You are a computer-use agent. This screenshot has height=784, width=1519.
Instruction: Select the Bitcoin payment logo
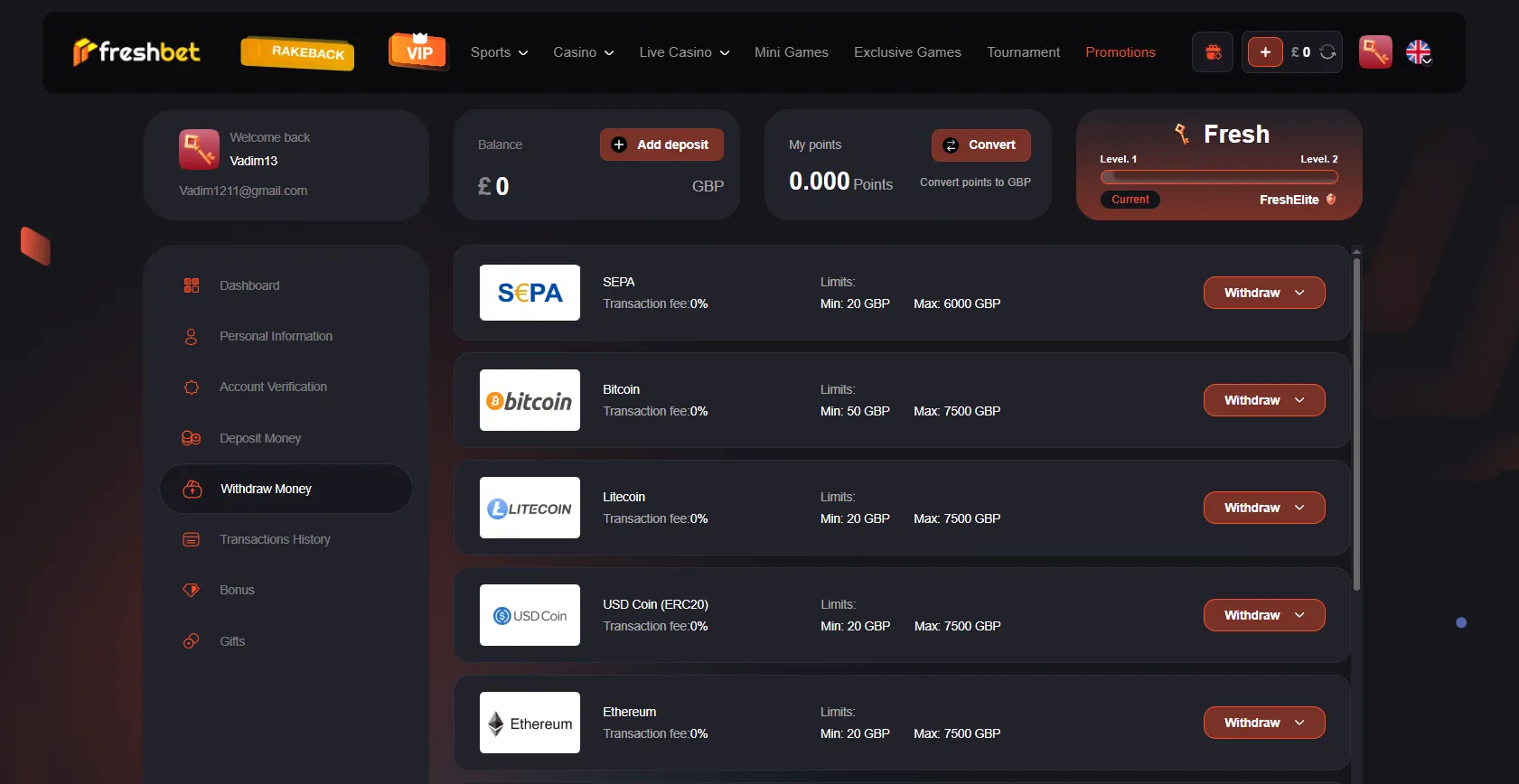[x=530, y=400]
